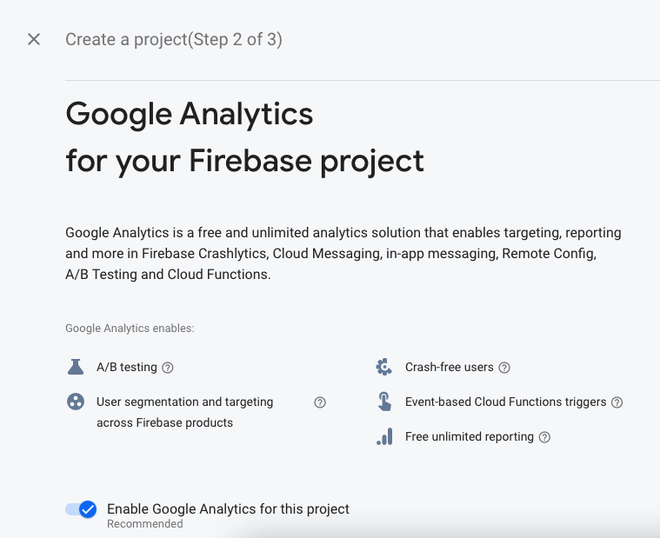Image resolution: width=660 pixels, height=538 pixels.
Task: Click the Event-based Cloud Functions triggers label
Action: point(505,402)
